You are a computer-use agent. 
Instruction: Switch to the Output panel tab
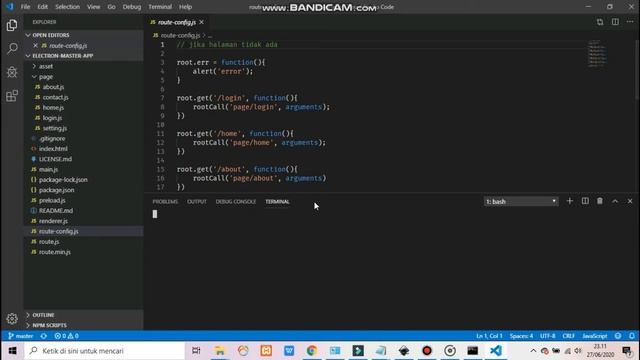197,202
